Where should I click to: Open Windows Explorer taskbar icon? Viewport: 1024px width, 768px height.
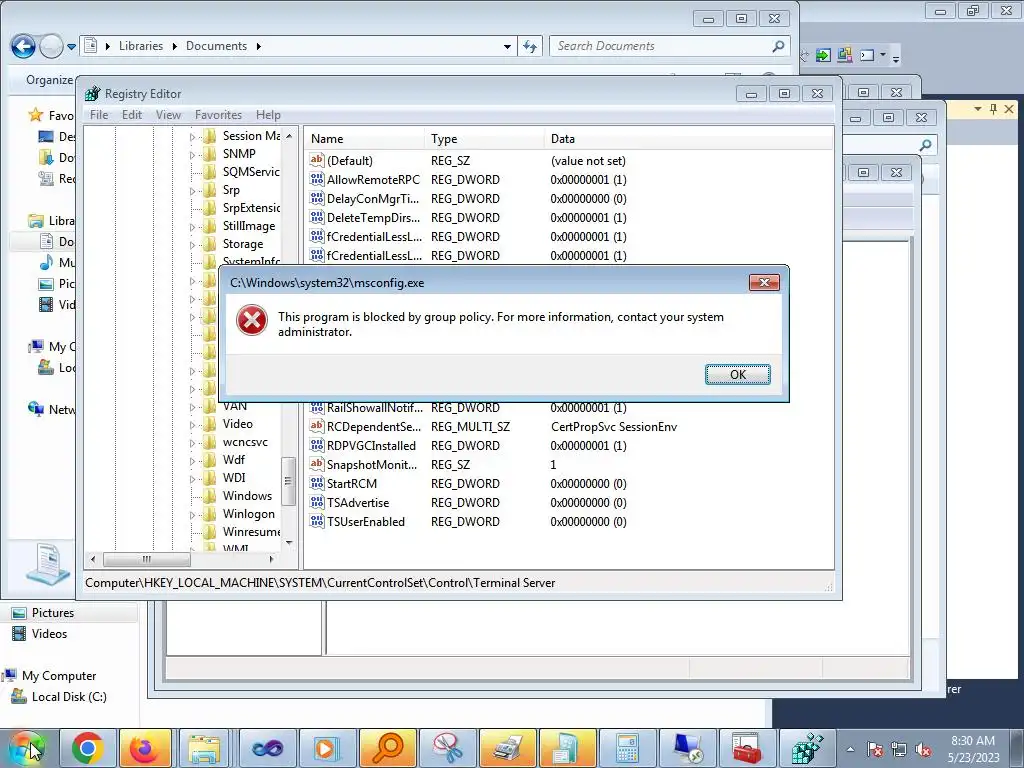(x=204, y=748)
